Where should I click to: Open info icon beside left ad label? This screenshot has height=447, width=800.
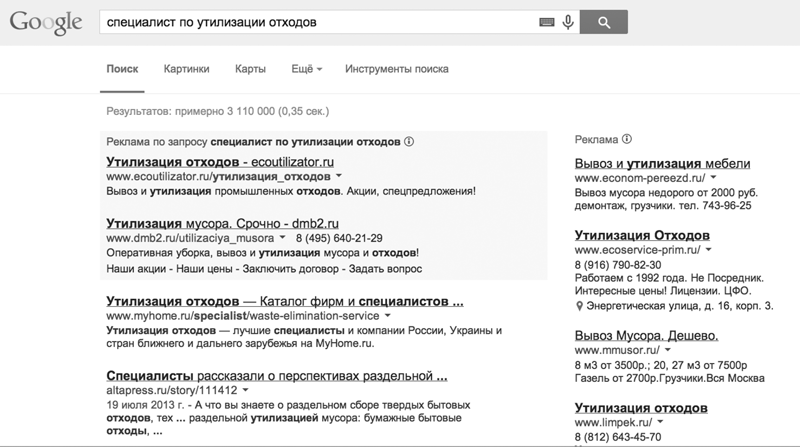coord(410,142)
